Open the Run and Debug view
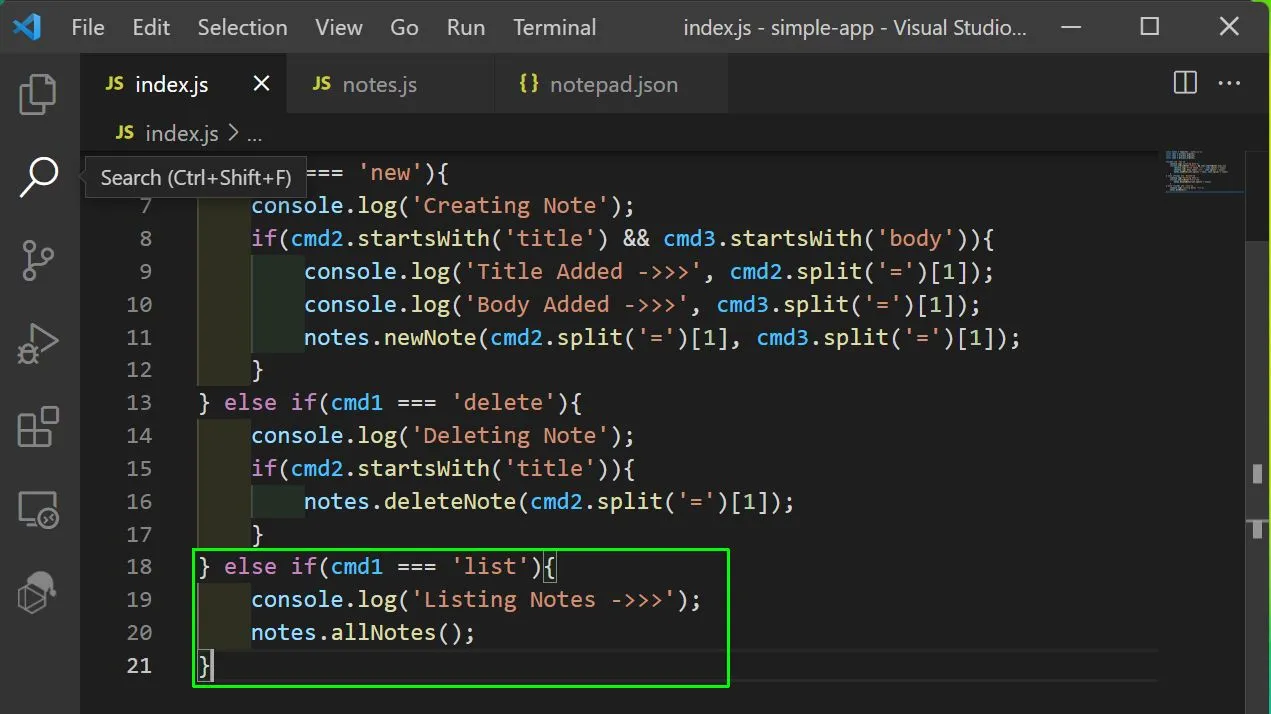This screenshot has width=1271, height=714. click(39, 344)
